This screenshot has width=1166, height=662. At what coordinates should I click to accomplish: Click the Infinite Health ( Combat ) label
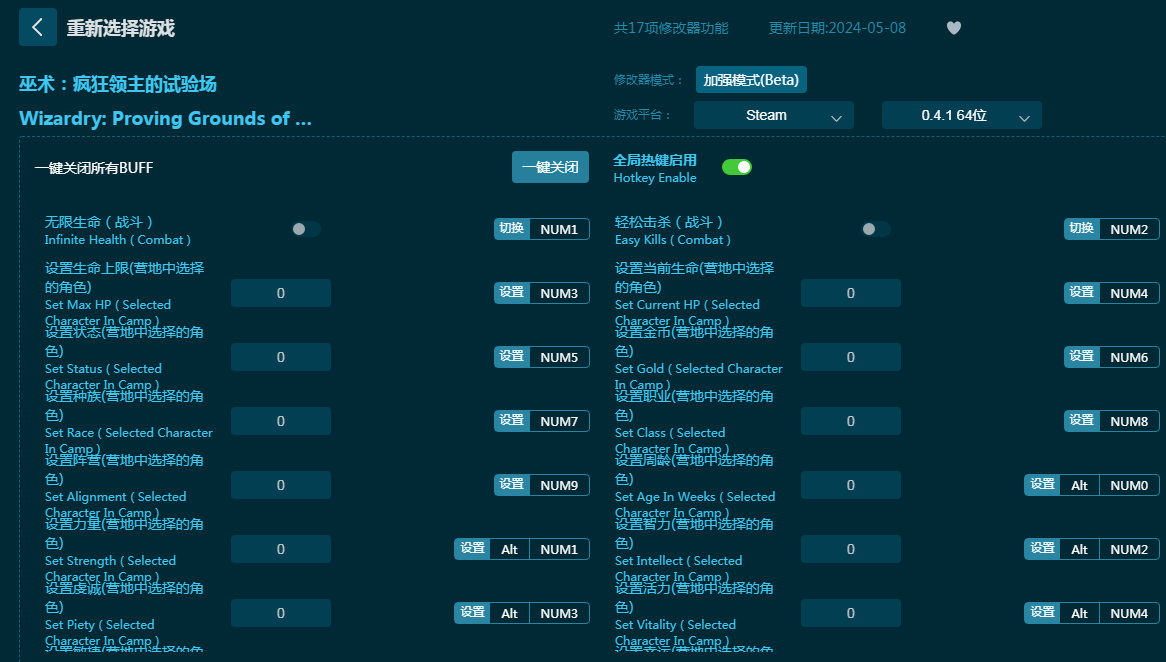(117, 240)
